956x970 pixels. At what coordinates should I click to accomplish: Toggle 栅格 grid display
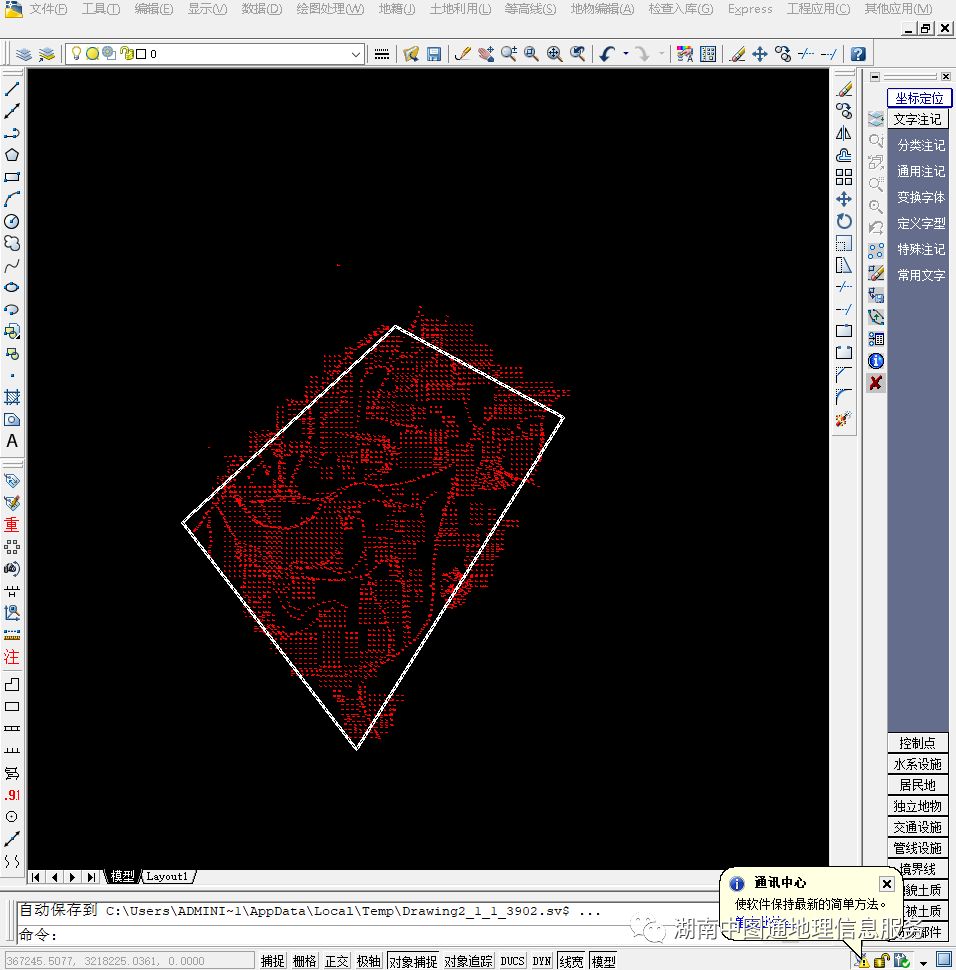[304, 961]
